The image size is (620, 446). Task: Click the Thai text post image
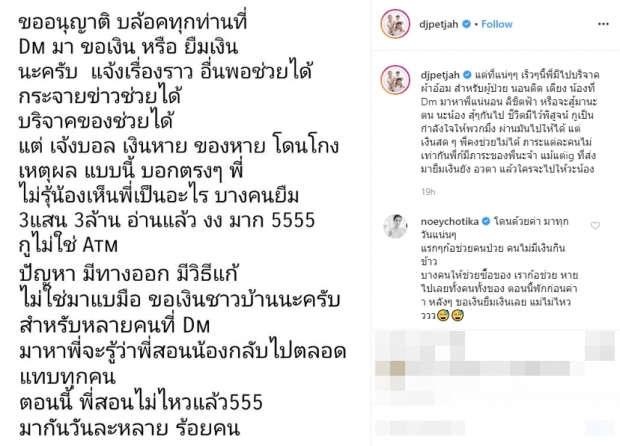point(185,223)
